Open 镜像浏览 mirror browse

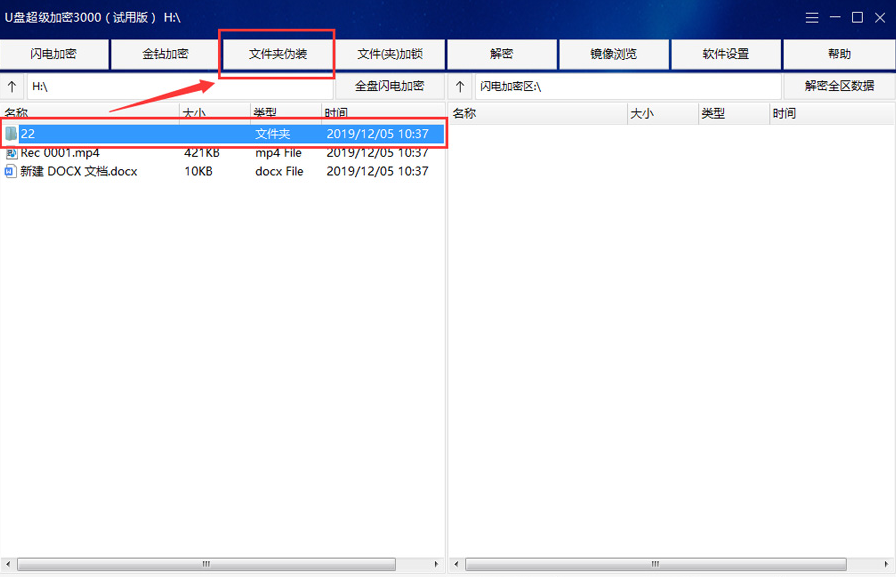pos(613,54)
